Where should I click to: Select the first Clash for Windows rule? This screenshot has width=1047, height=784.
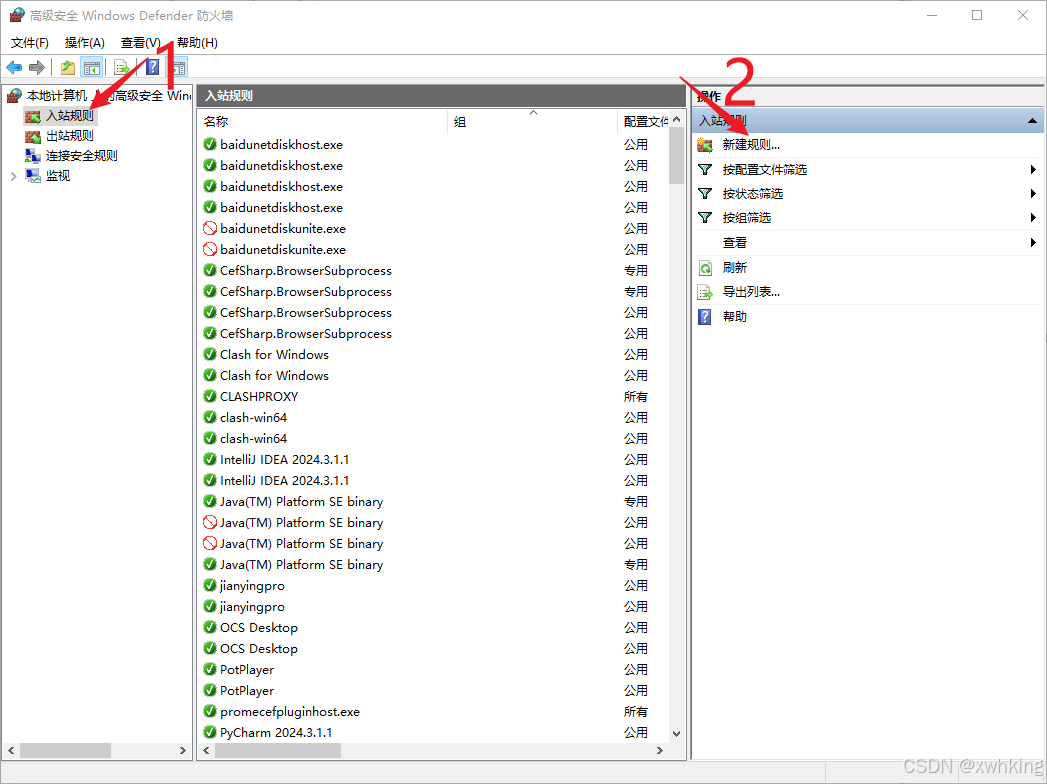coord(274,355)
